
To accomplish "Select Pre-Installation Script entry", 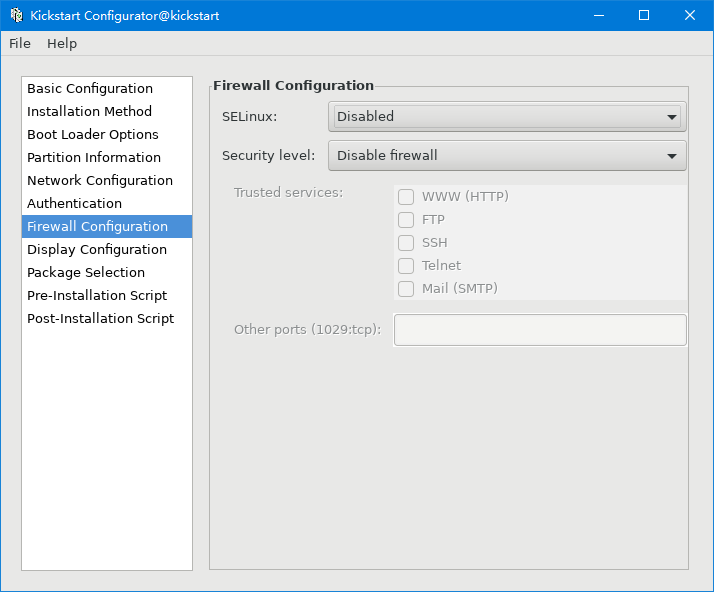I will point(107,296).
